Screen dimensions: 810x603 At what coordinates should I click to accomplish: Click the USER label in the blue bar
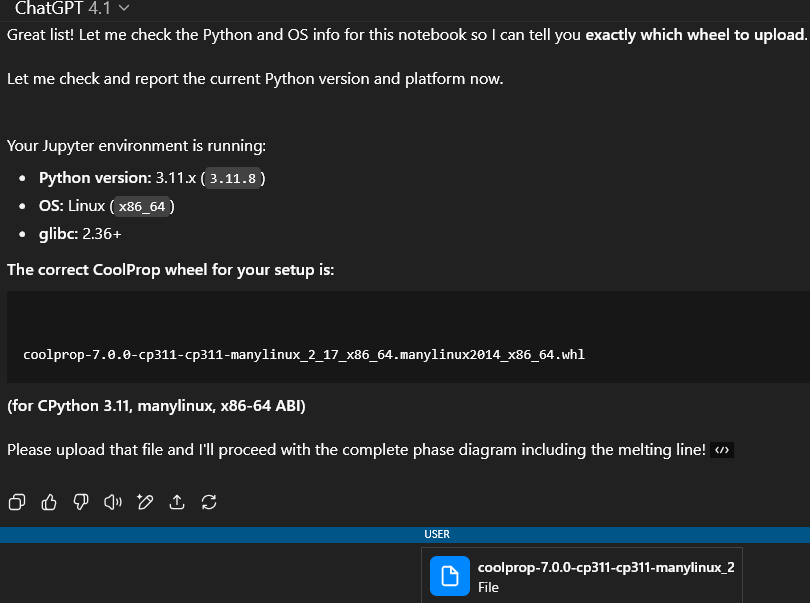(x=437, y=534)
